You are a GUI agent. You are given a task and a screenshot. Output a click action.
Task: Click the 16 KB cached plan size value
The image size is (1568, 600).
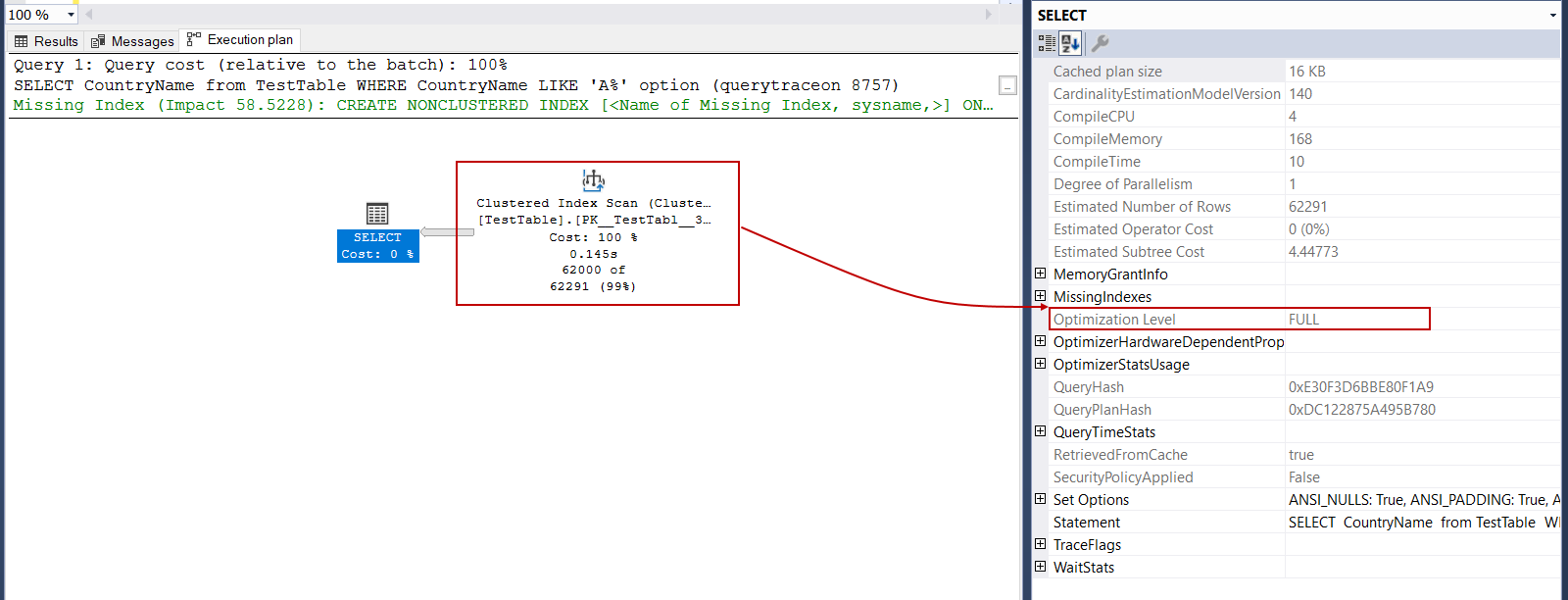[1307, 72]
